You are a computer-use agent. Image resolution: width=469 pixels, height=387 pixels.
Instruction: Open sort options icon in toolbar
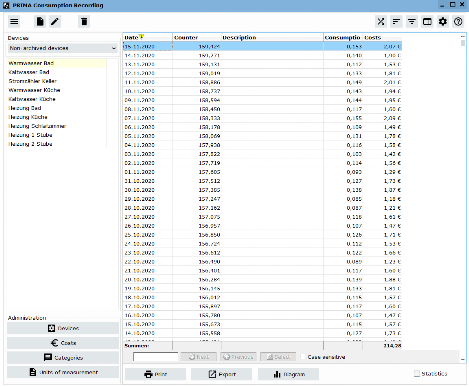pos(396,22)
